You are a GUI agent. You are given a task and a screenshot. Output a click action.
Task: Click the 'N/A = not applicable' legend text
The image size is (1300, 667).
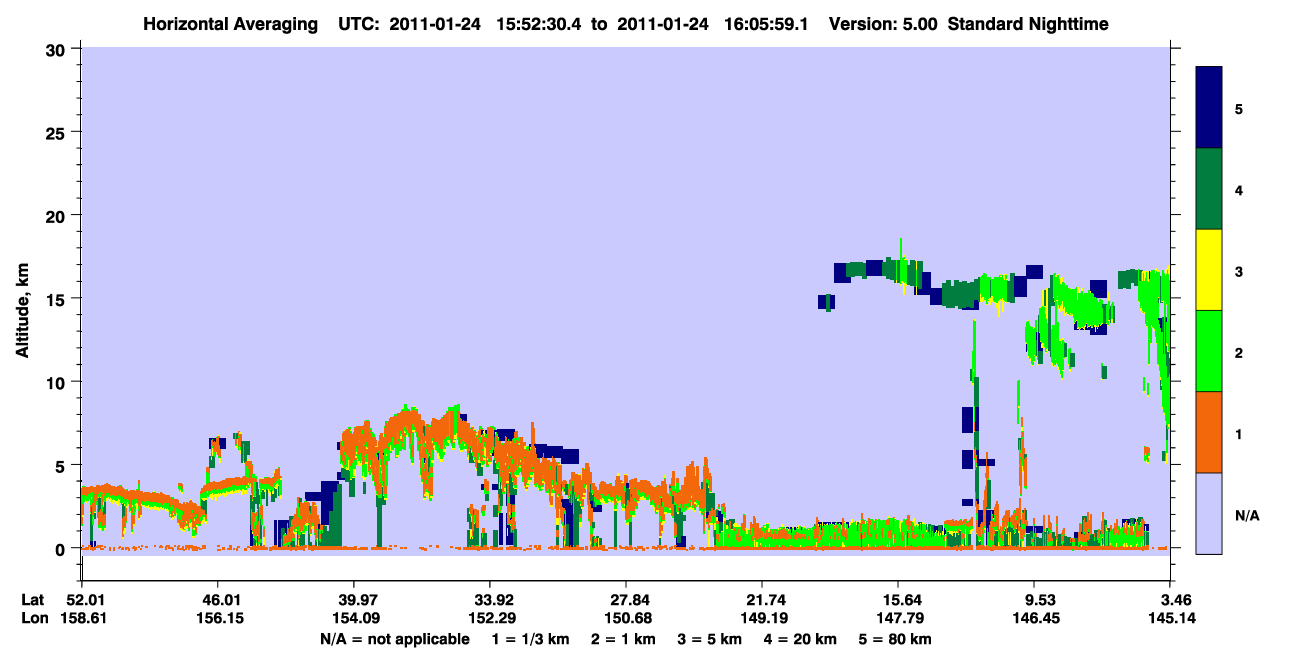[x=394, y=639]
